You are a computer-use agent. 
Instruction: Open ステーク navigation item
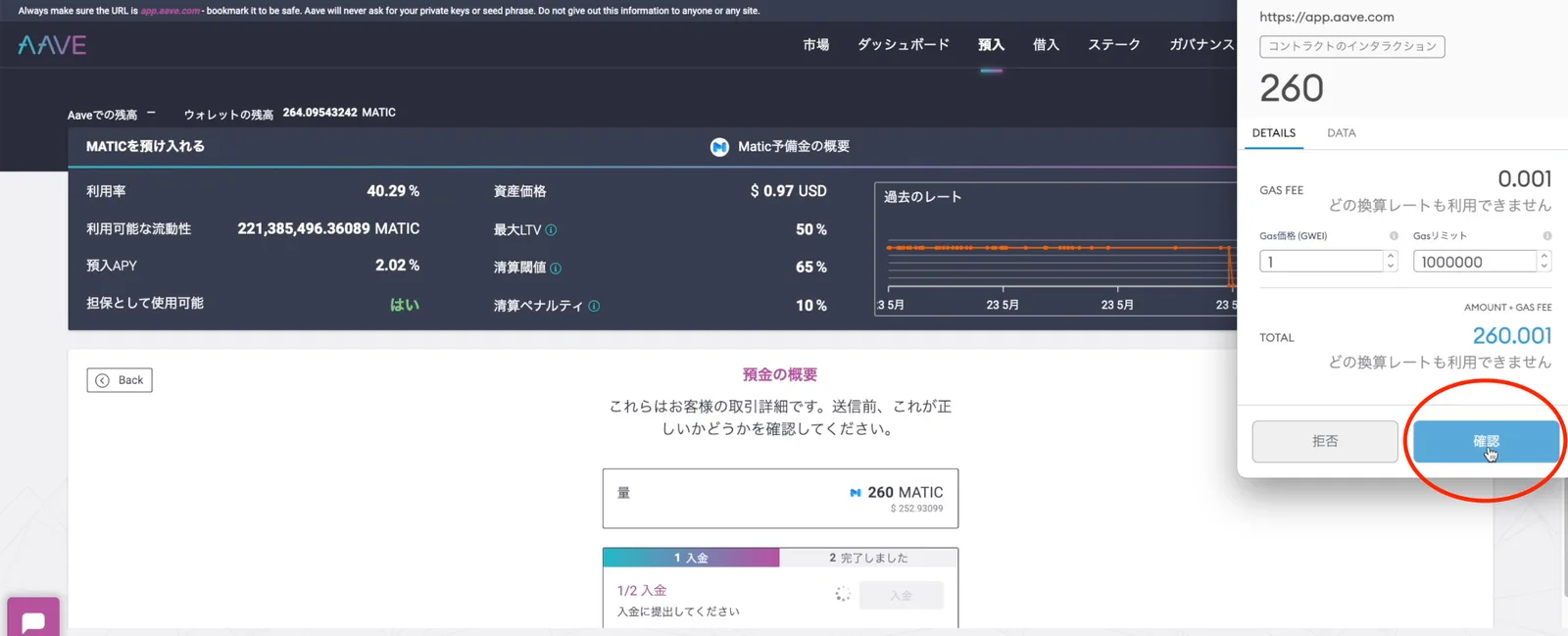coord(1114,45)
